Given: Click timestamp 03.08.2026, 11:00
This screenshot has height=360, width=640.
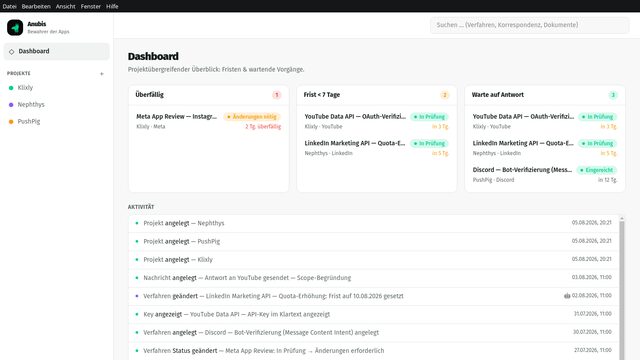Looking at the screenshot, I should click(x=591, y=278).
